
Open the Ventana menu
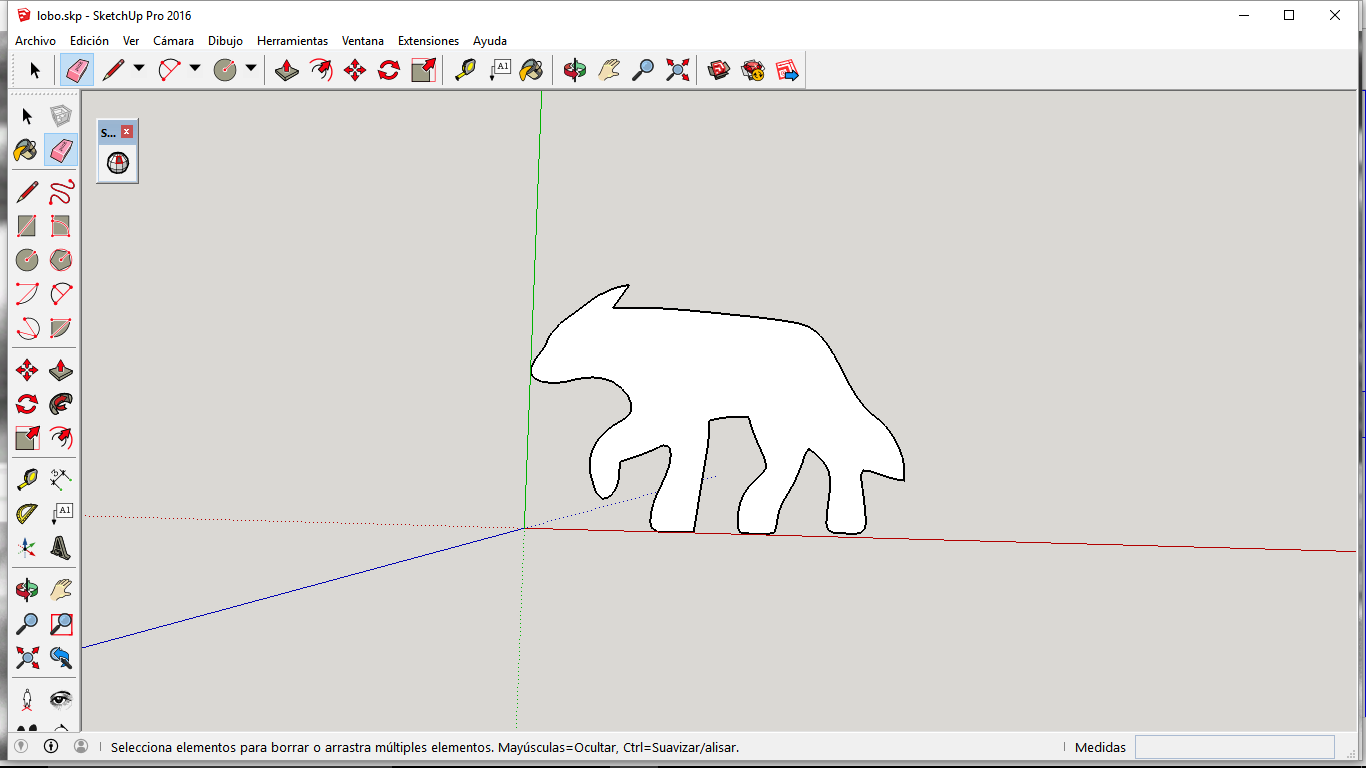363,41
